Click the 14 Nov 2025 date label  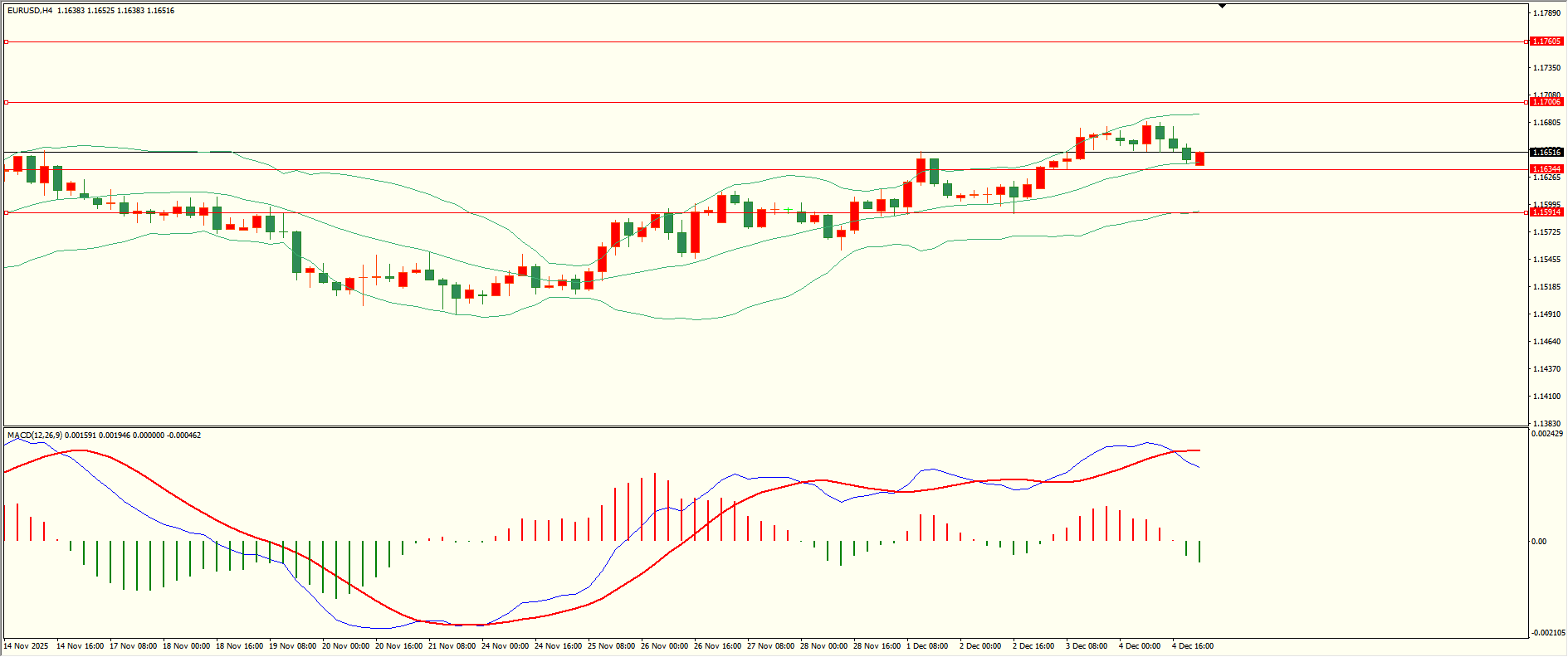26,646
